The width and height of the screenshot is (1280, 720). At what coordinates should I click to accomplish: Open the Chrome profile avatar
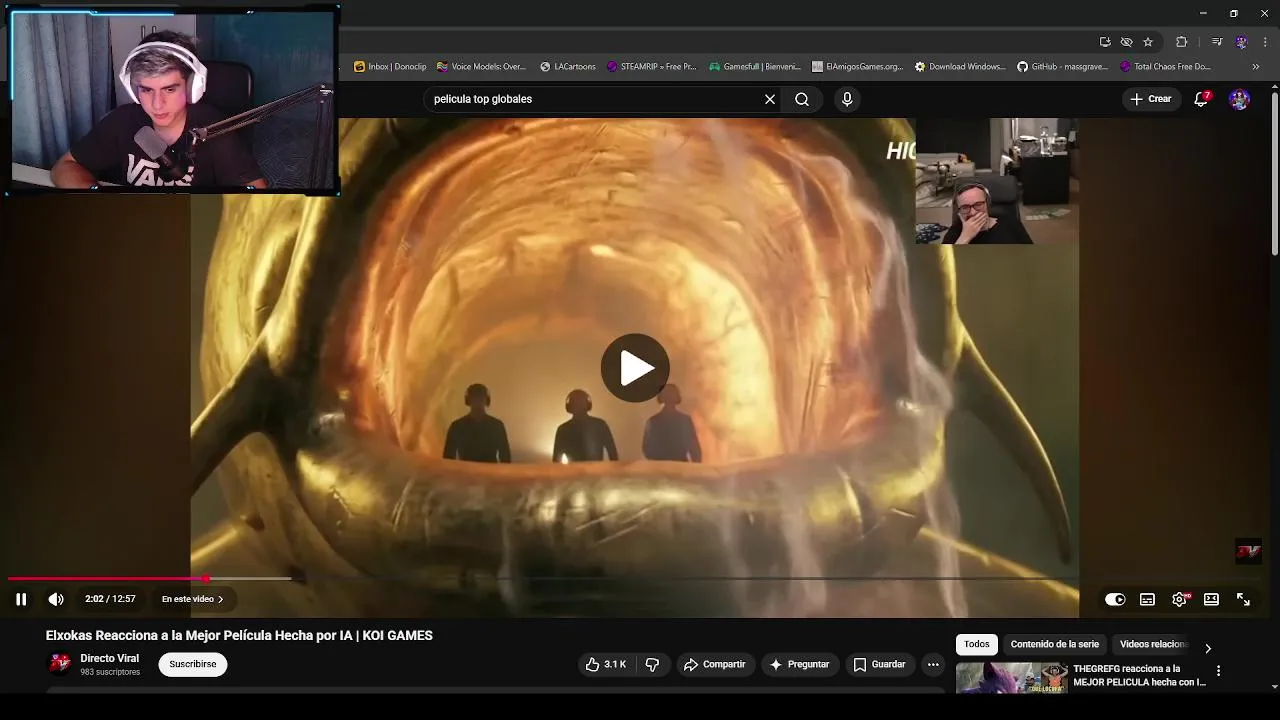(1241, 42)
